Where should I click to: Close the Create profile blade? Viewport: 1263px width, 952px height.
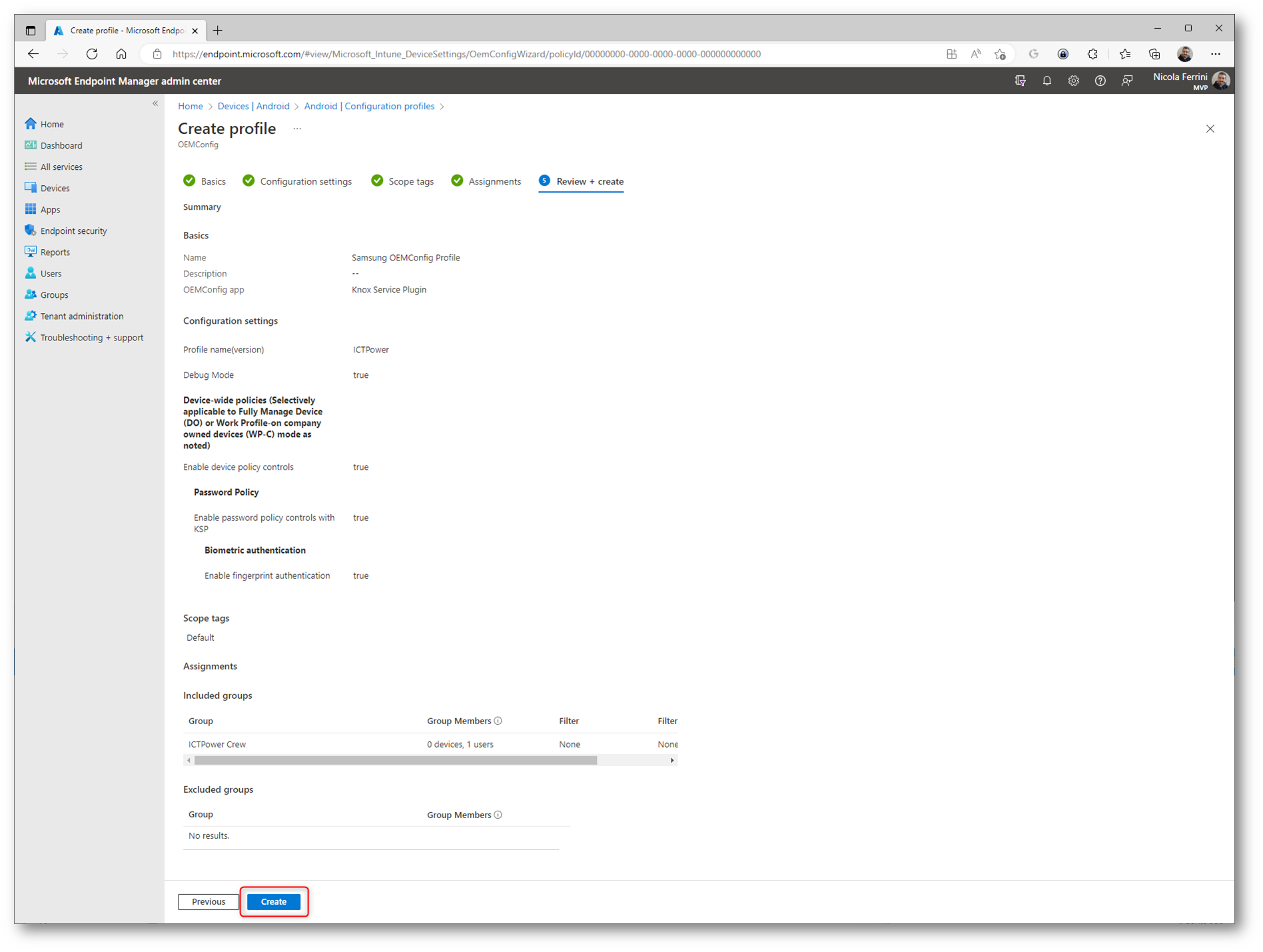[1210, 129]
